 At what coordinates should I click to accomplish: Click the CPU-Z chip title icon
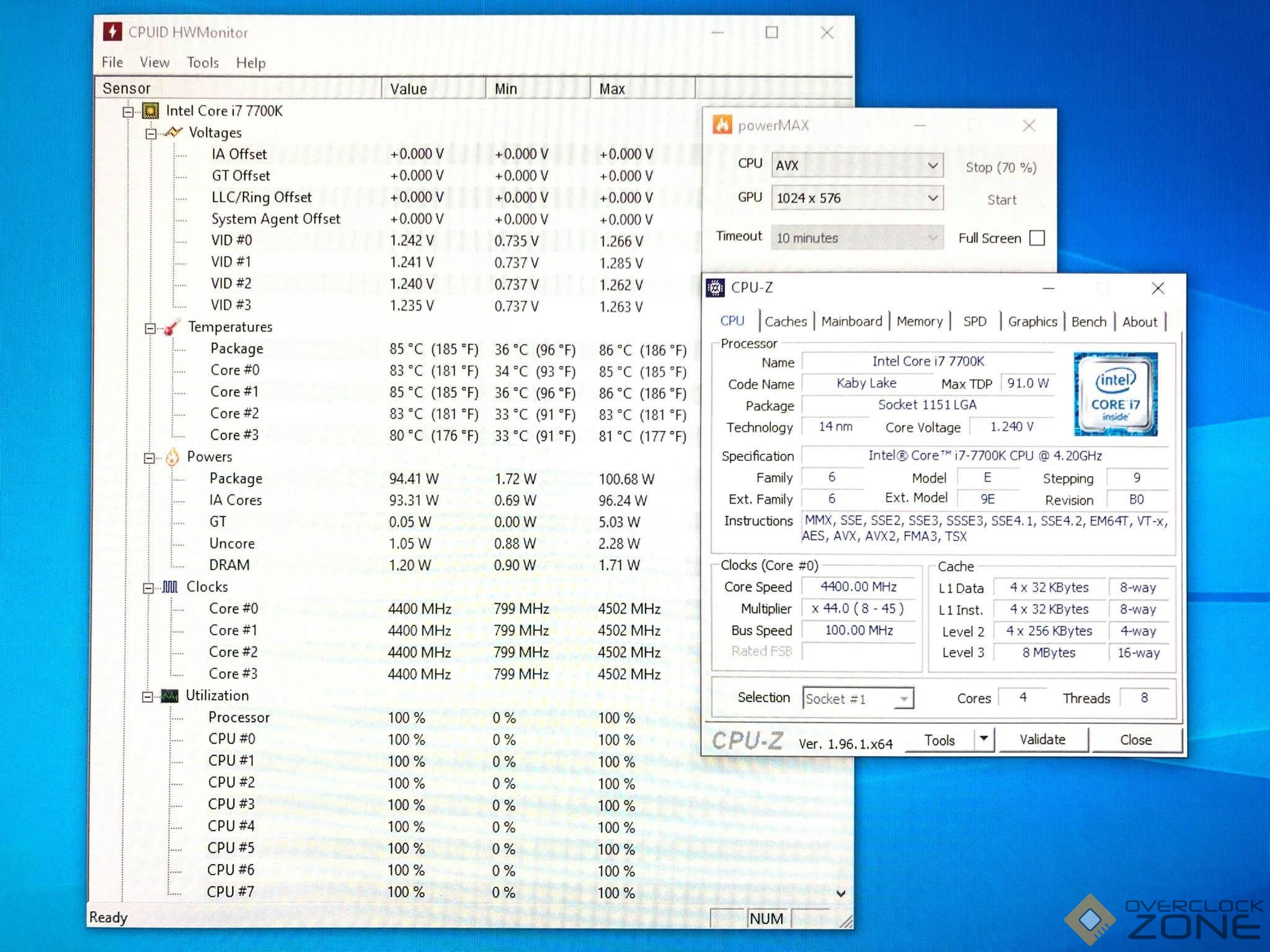point(716,288)
